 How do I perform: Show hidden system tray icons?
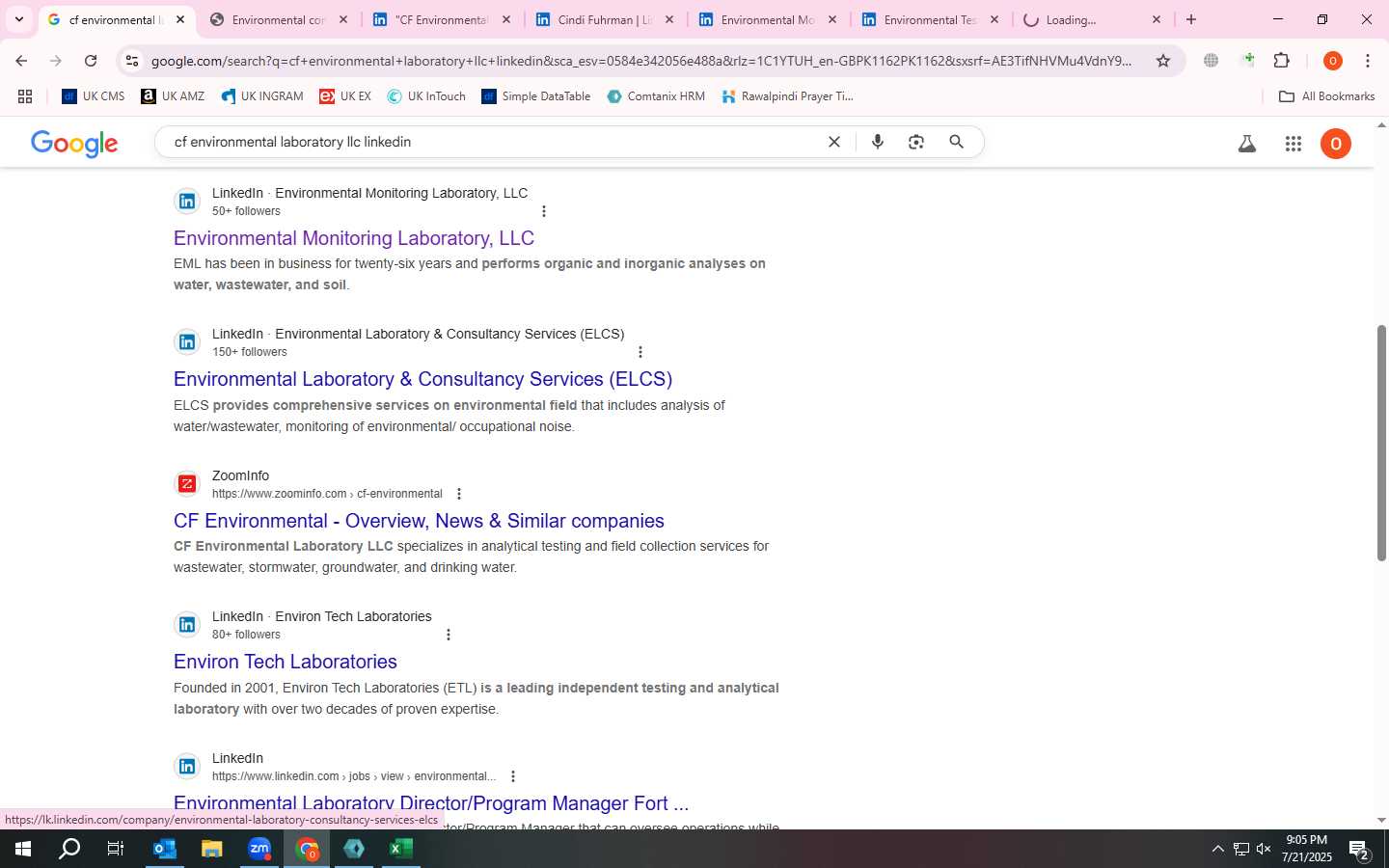pos(1217,850)
